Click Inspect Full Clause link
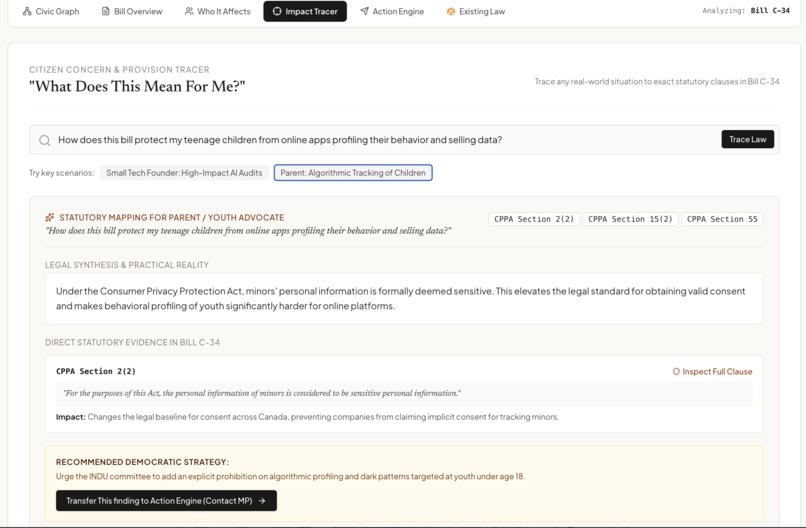806x528 pixels. tap(712, 372)
